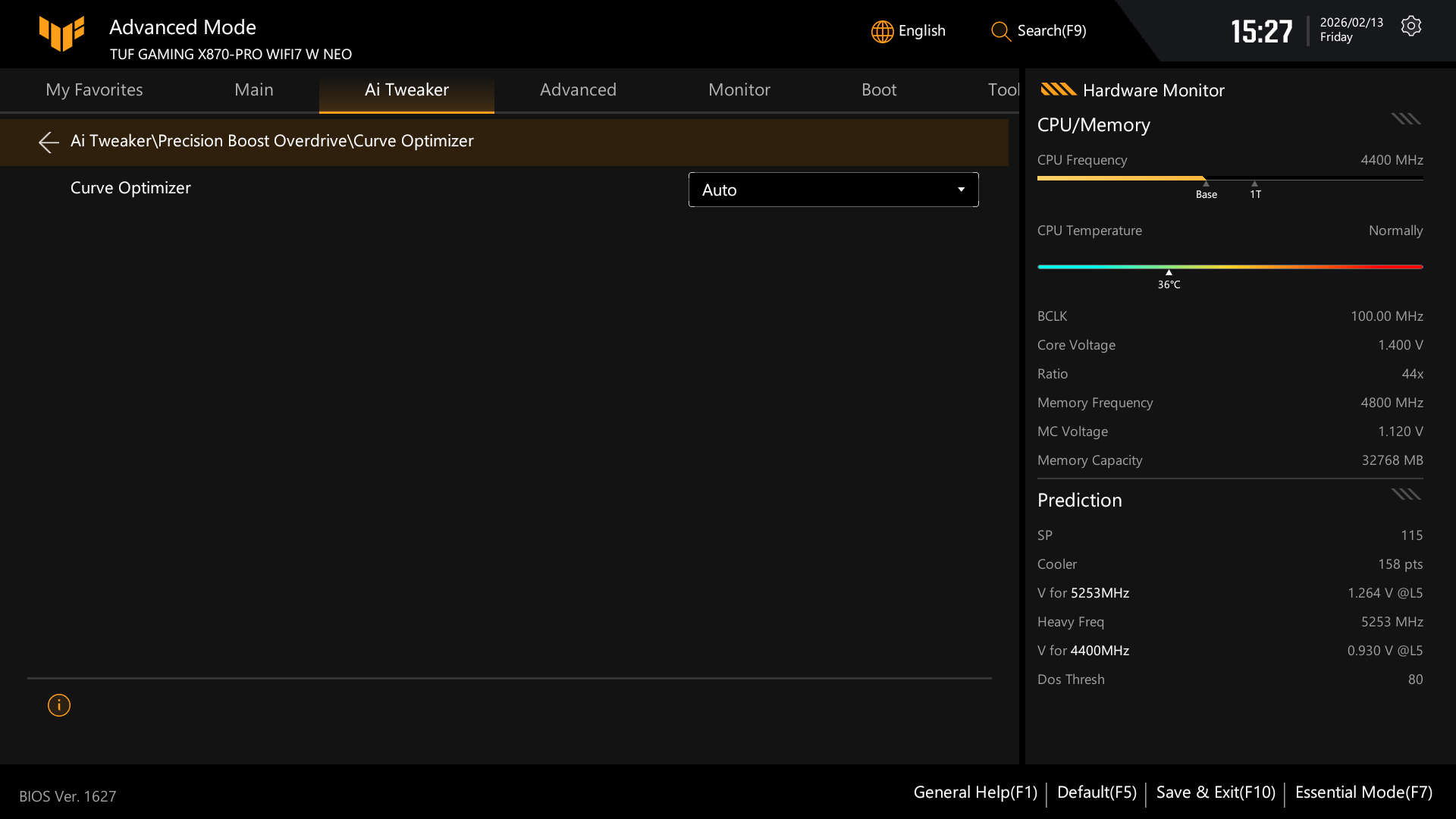Switch to the Main tab
Image resolution: width=1456 pixels, height=819 pixels.
click(x=253, y=89)
